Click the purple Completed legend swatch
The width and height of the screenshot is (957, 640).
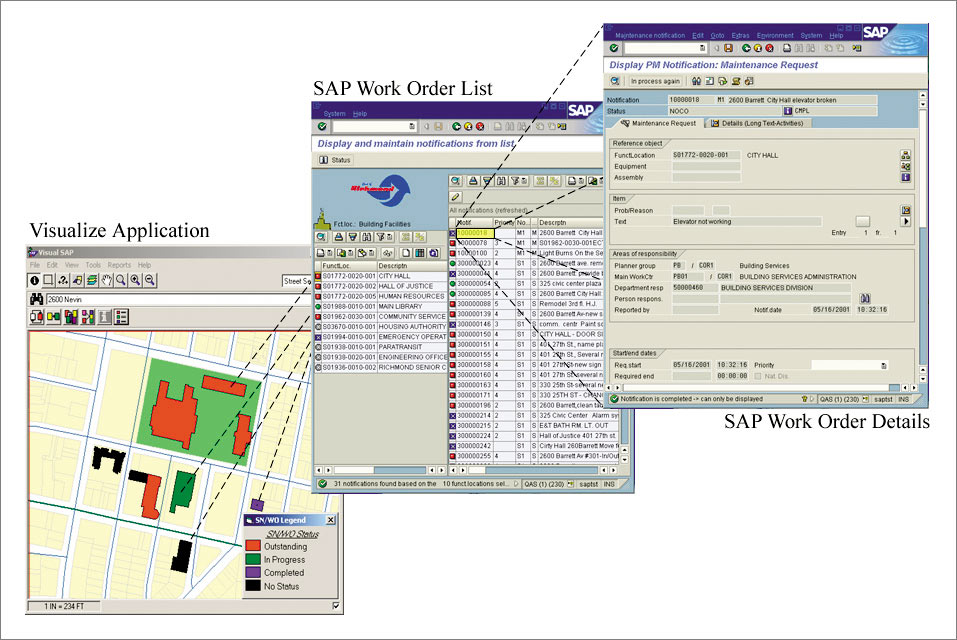[x=253, y=572]
